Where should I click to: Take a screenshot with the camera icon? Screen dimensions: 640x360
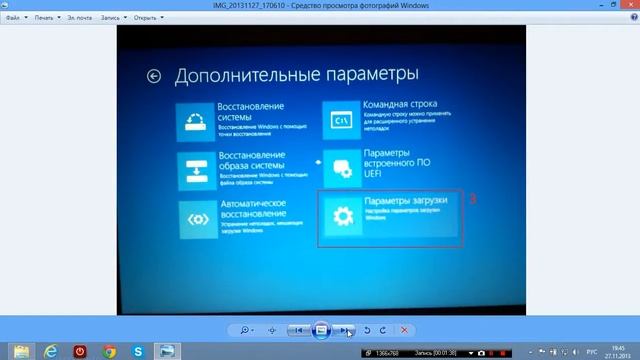click(481, 353)
